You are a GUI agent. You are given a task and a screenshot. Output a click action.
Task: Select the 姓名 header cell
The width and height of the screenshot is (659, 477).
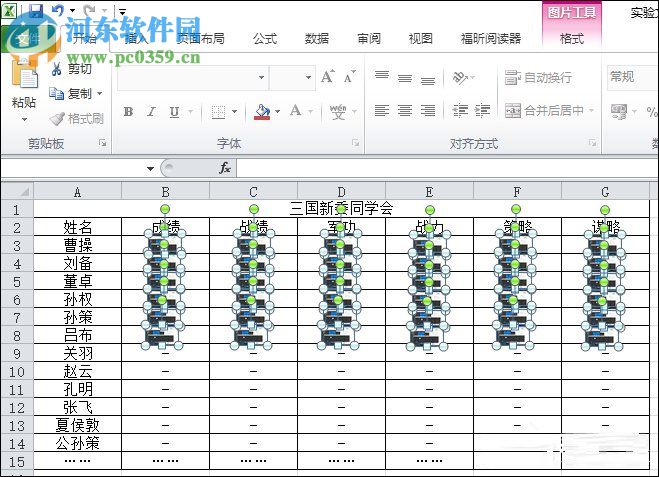(78, 227)
